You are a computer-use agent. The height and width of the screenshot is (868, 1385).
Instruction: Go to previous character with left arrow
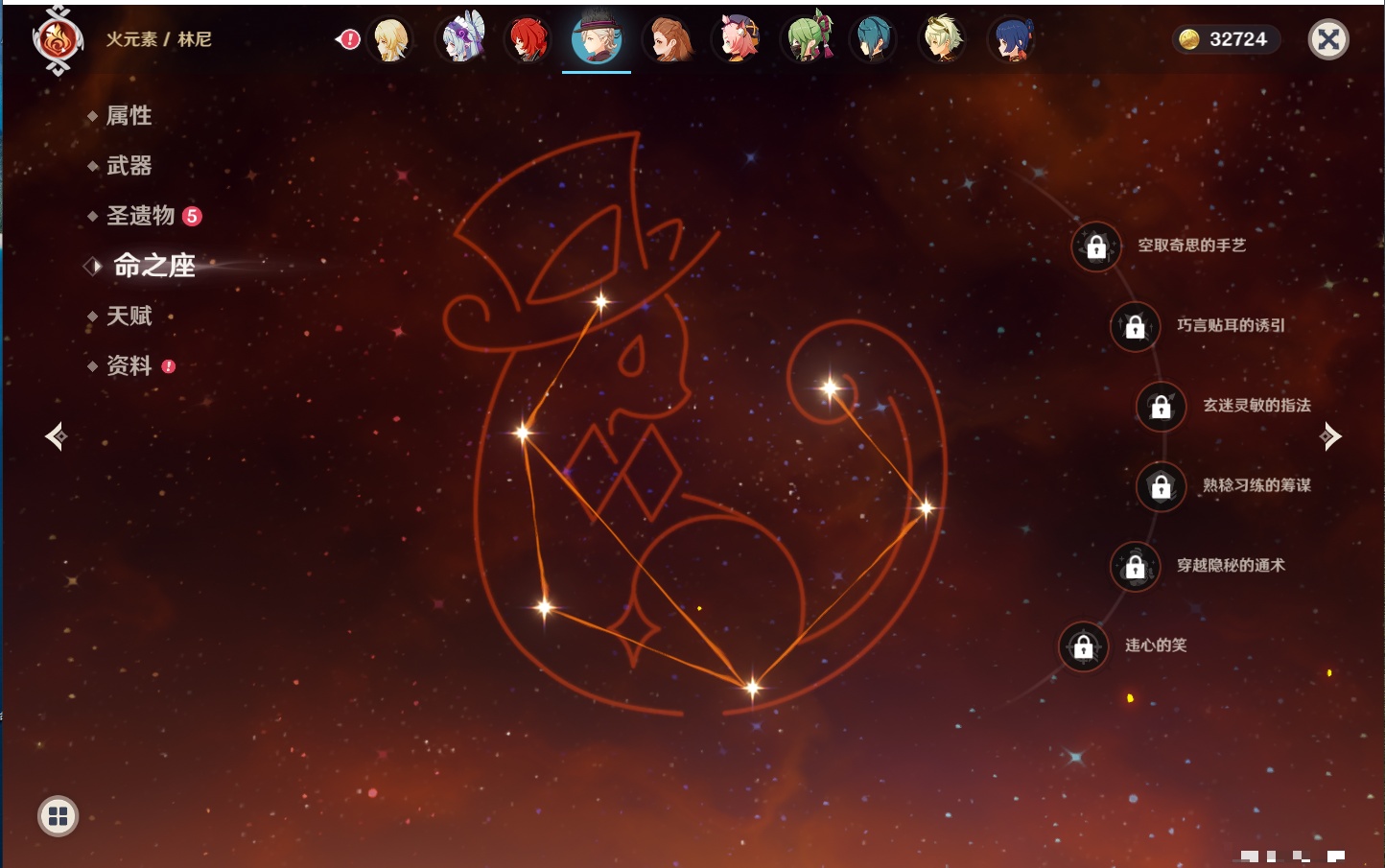click(x=56, y=436)
